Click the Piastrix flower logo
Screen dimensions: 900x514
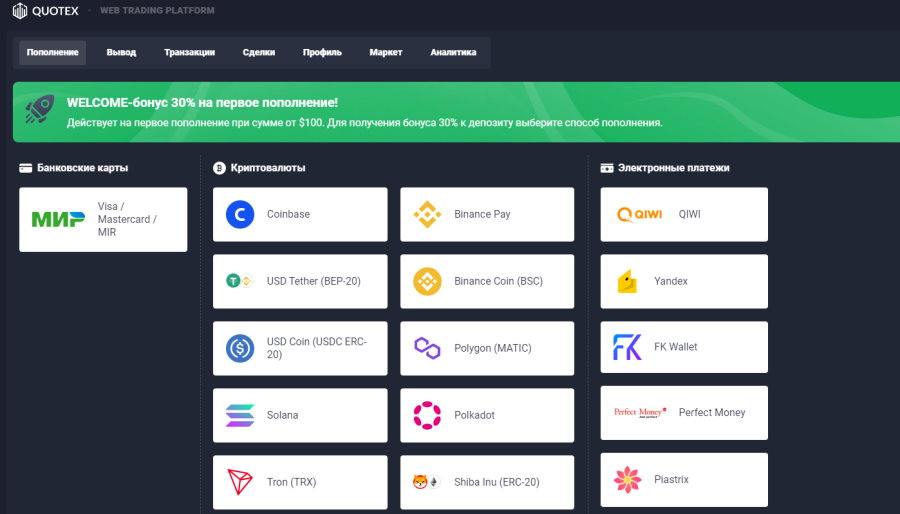tap(627, 480)
